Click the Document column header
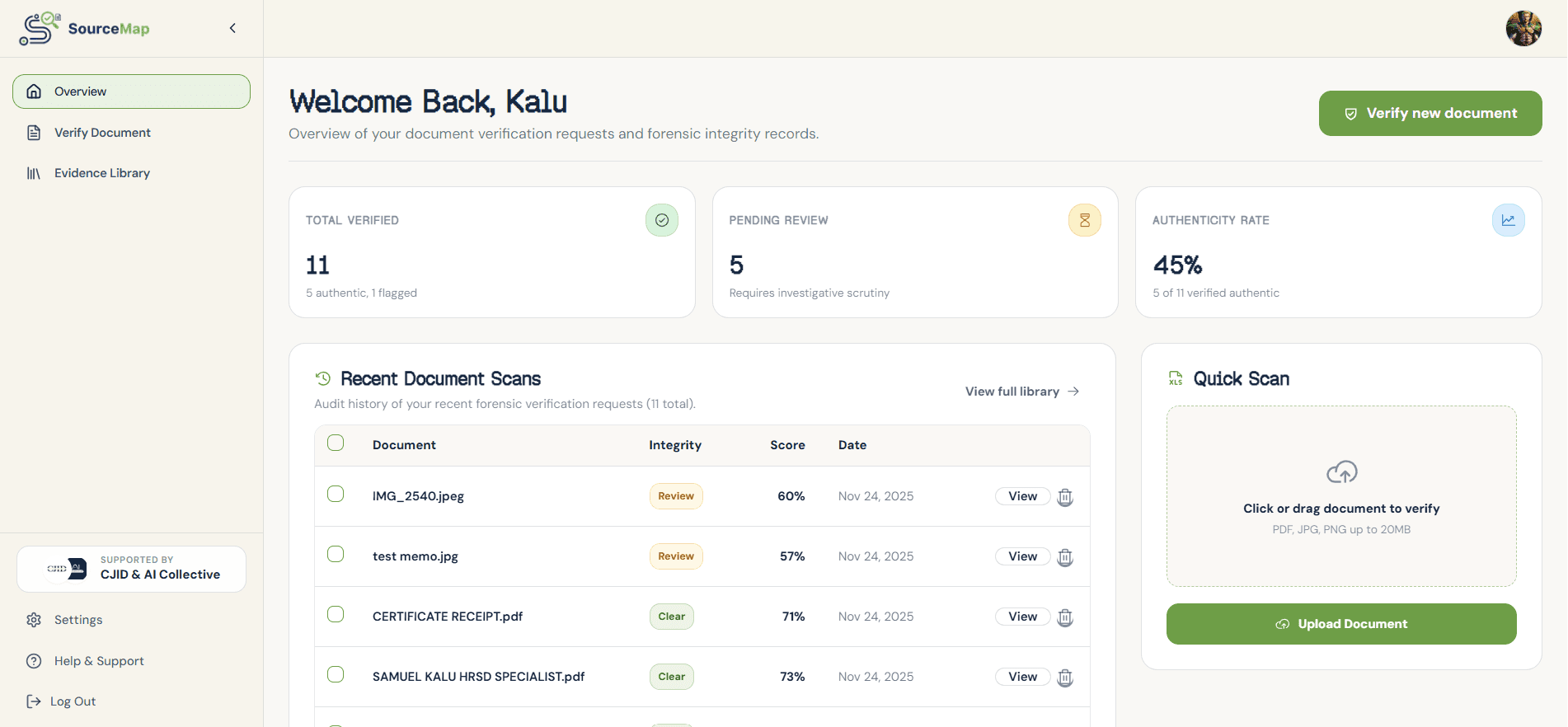This screenshot has width=1568, height=727. (x=404, y=445)
